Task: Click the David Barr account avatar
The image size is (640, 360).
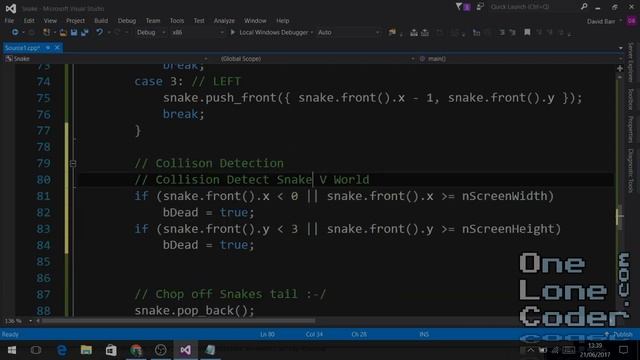Action: (x=631, y=21)
